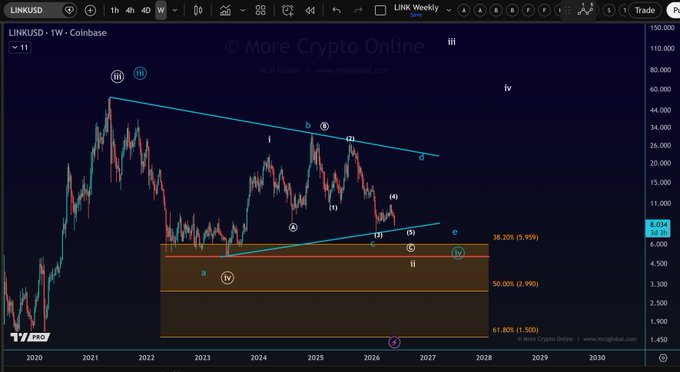Screen dimensions: 680x372
Task: Click the (1) wave label
Action: [333, 208]
